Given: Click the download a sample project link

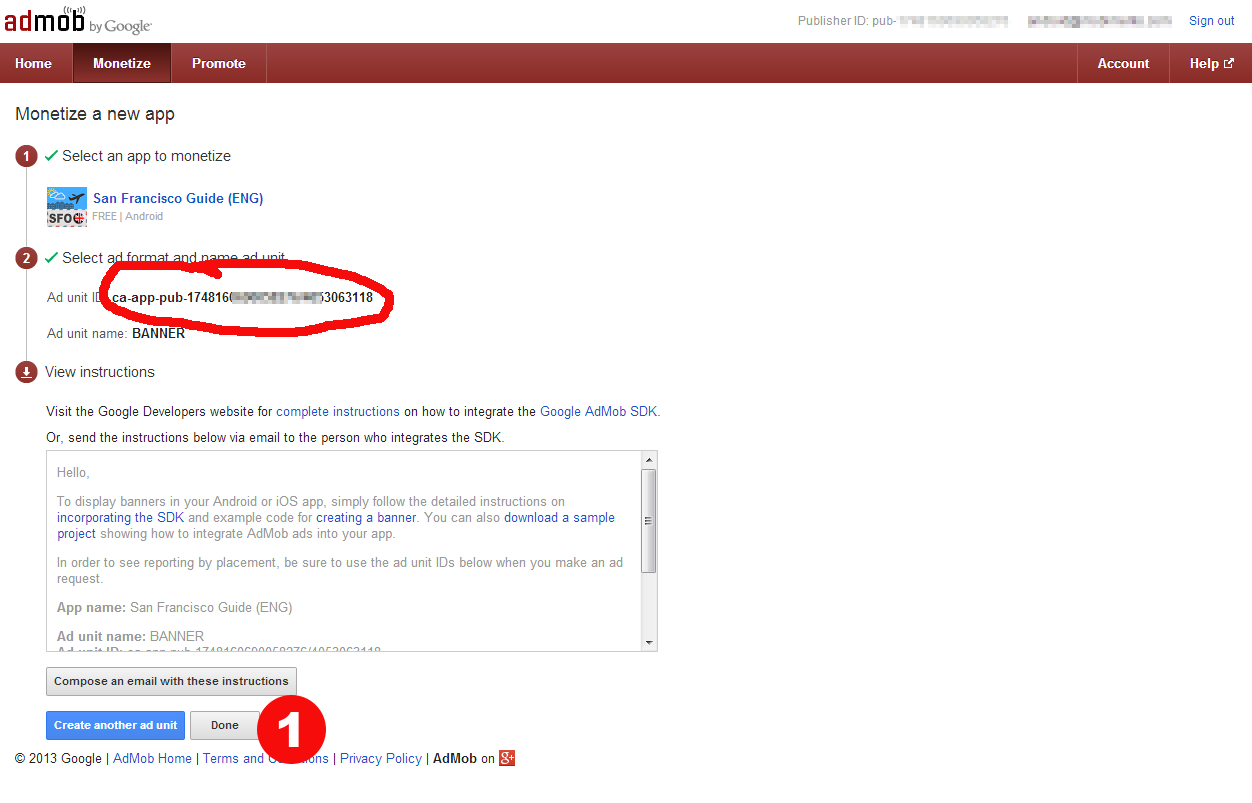Looking at the screenshot, I should click(x=559, y=518).
